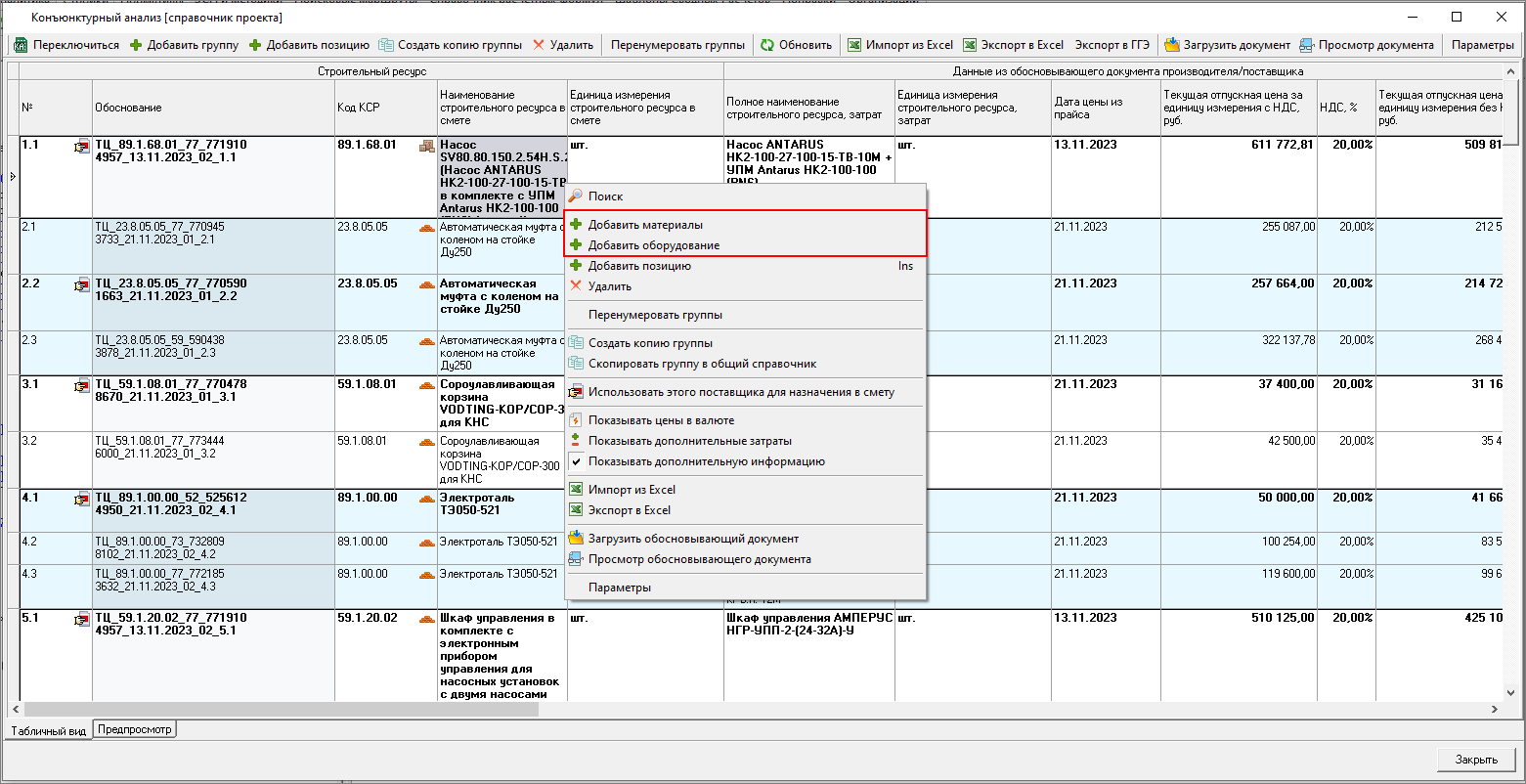Screen dimensions: 1526x784
Task: Uncheck Показывать дополнительную информацию
Action: (706, 461)
